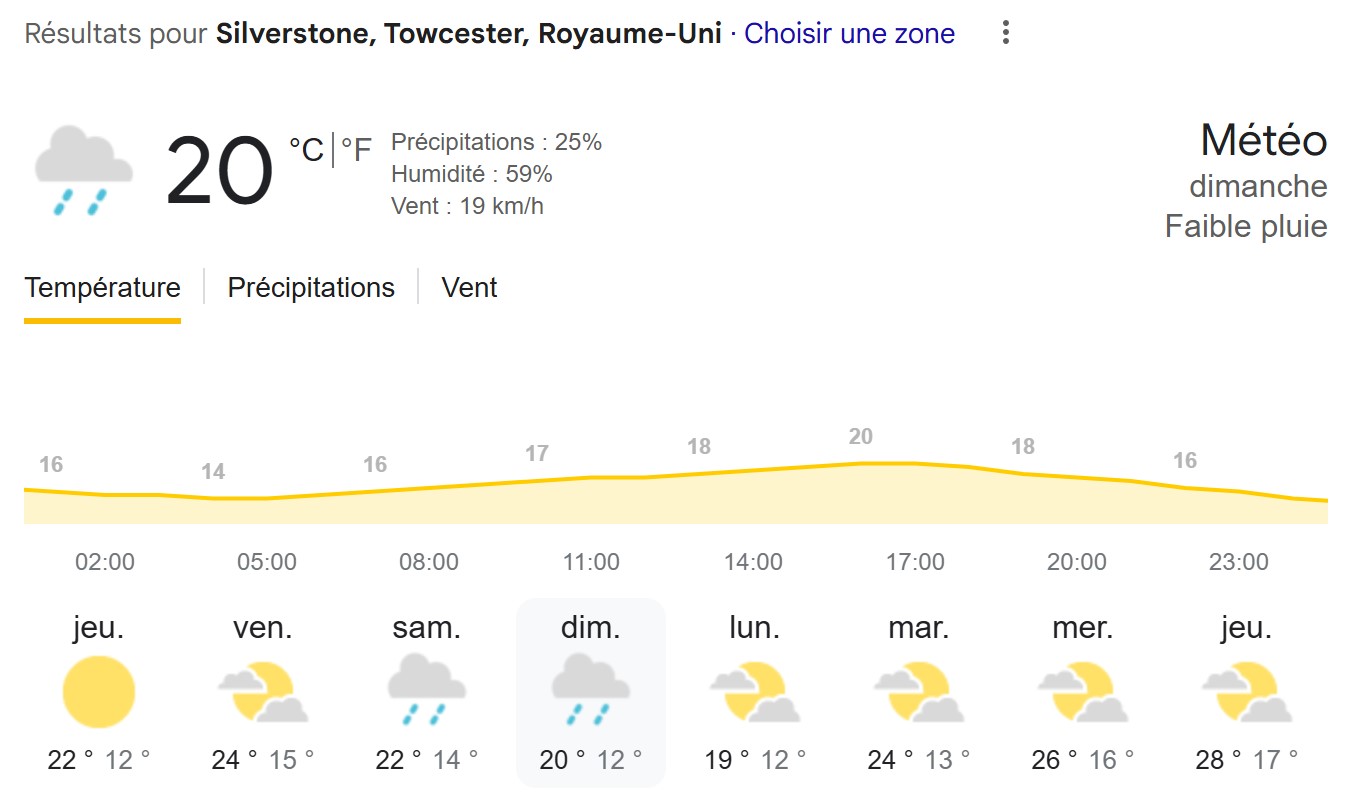Screen dimensions: 1350x800
Task: Select last jeu. day with 28° high
Action: (x=1247, y=692)
